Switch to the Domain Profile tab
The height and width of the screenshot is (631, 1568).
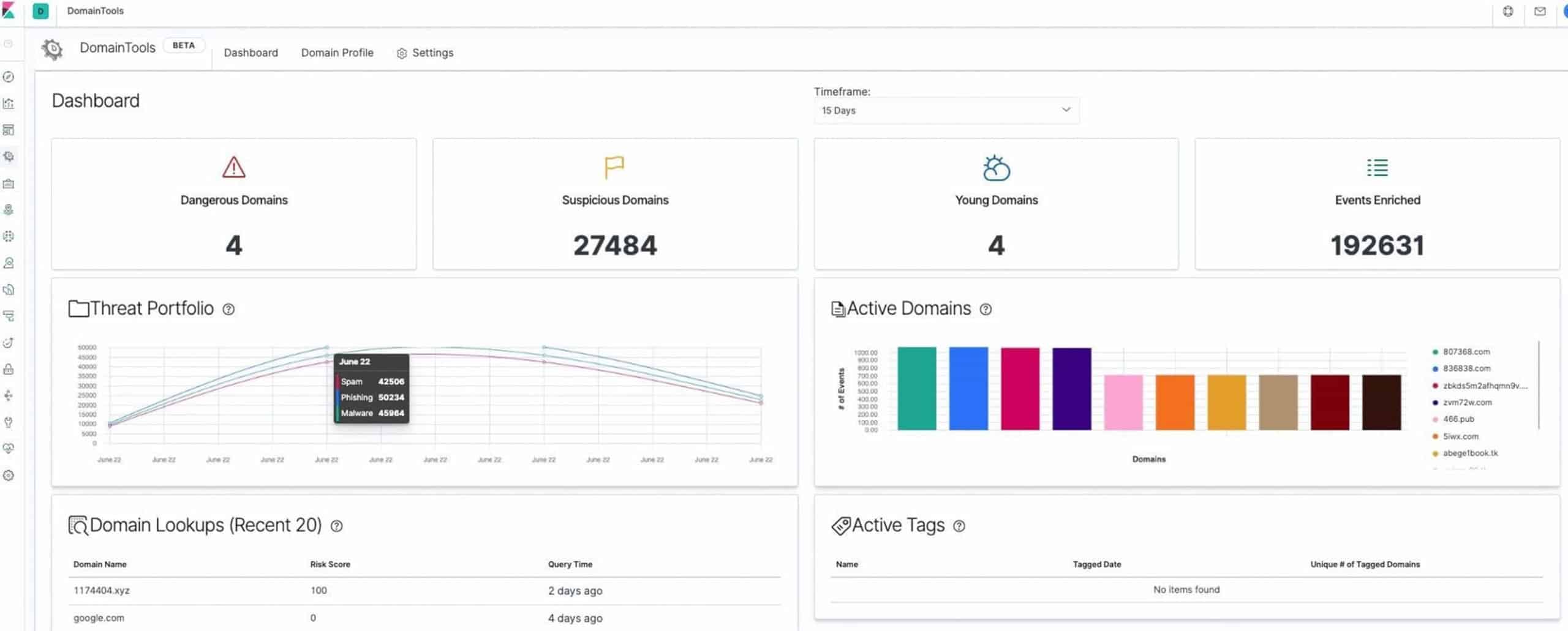337,53
